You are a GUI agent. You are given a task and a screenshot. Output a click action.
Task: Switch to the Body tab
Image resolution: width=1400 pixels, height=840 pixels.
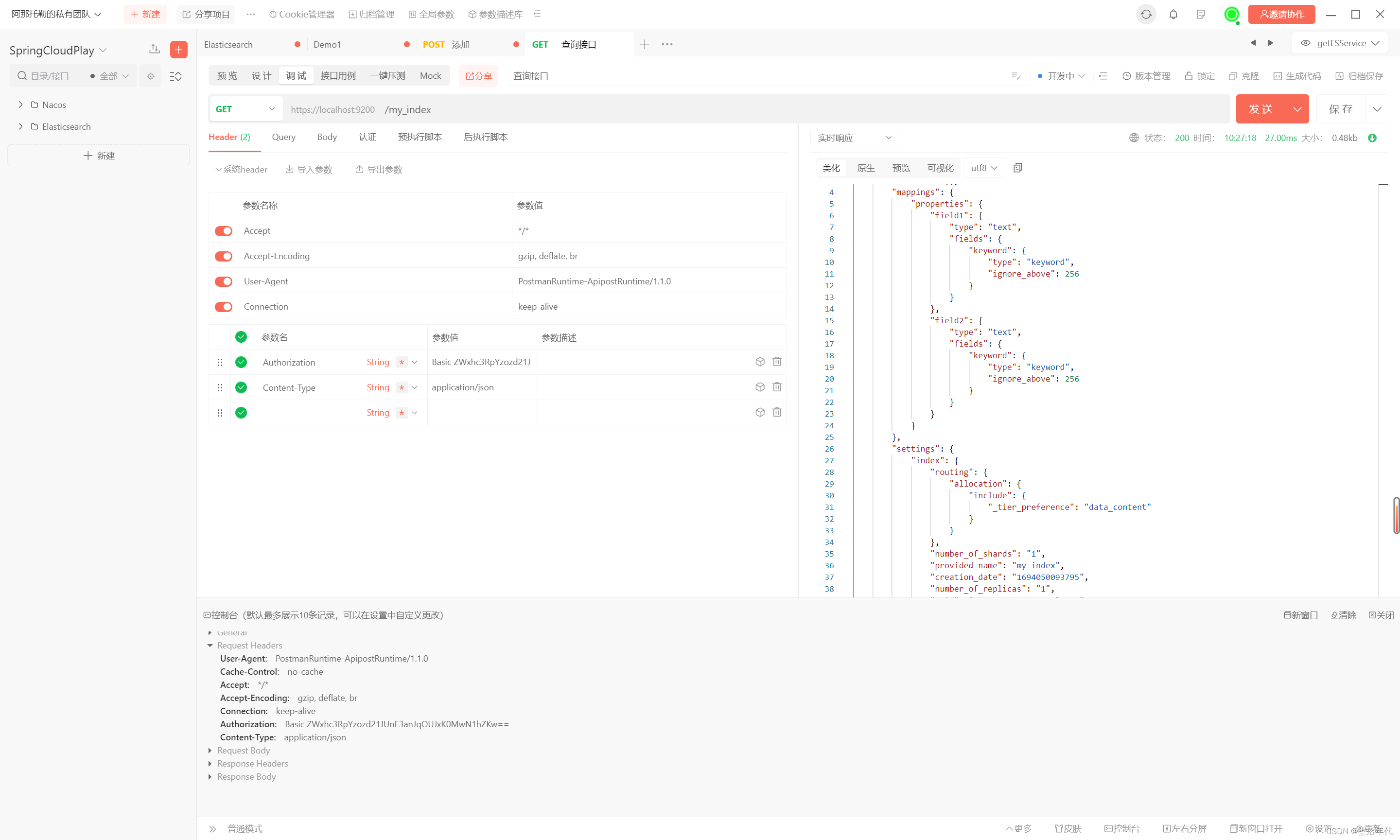[327, 137]
